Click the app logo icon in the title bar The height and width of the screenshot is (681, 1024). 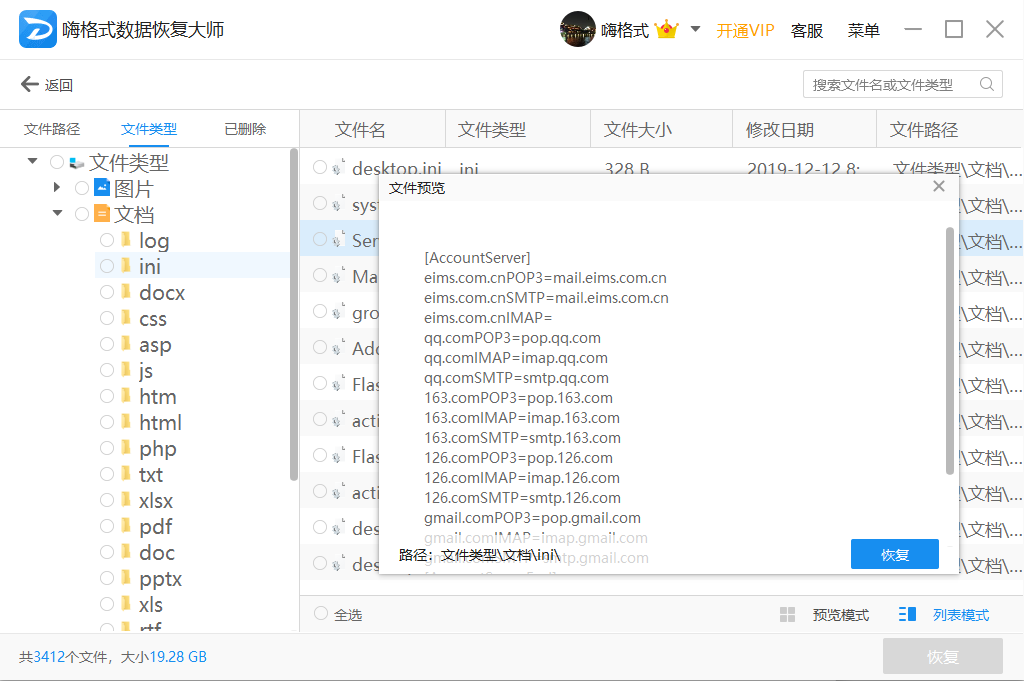click(x=37, y=29)
